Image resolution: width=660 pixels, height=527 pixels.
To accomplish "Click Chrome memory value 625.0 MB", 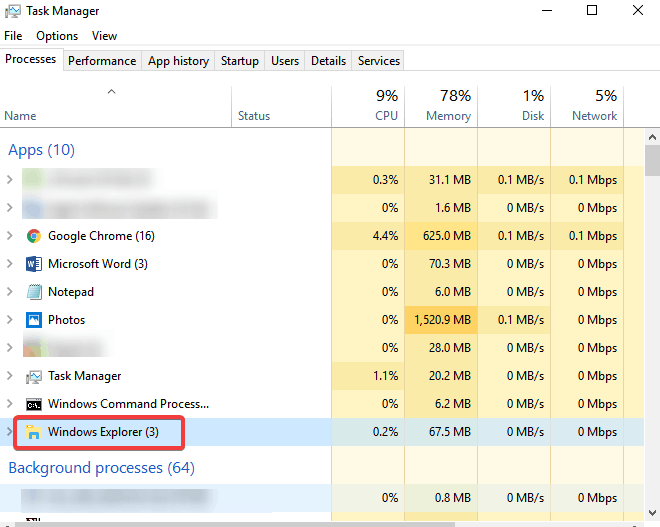I will 447,236.
